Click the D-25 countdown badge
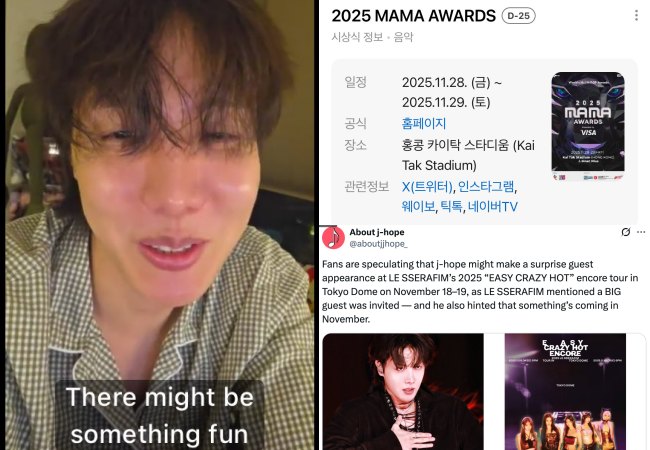 click(x=518, y=16)
